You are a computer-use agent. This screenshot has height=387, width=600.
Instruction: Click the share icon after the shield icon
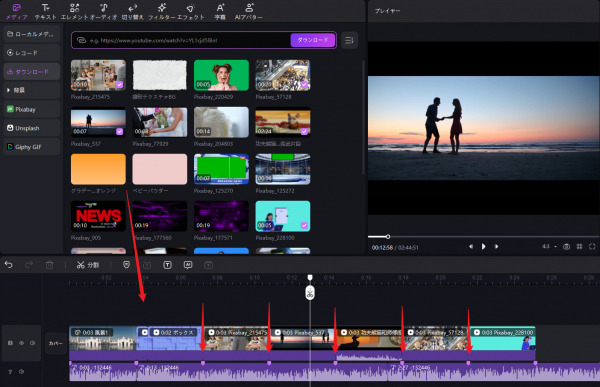(147, 265)
